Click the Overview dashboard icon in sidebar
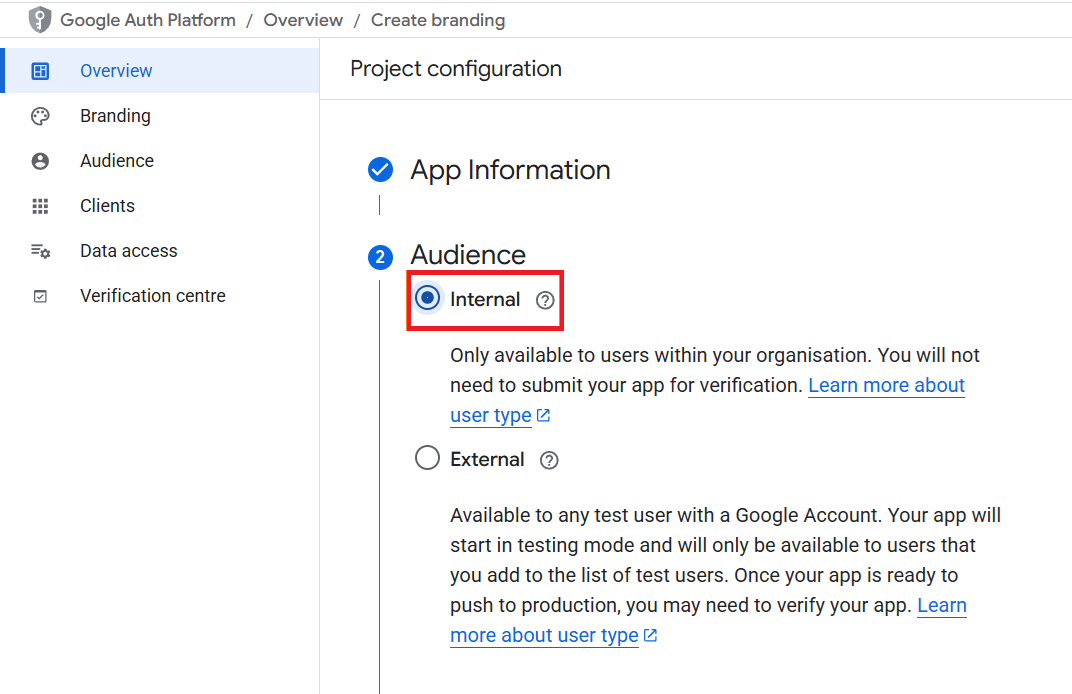 (x=40, y=70)
